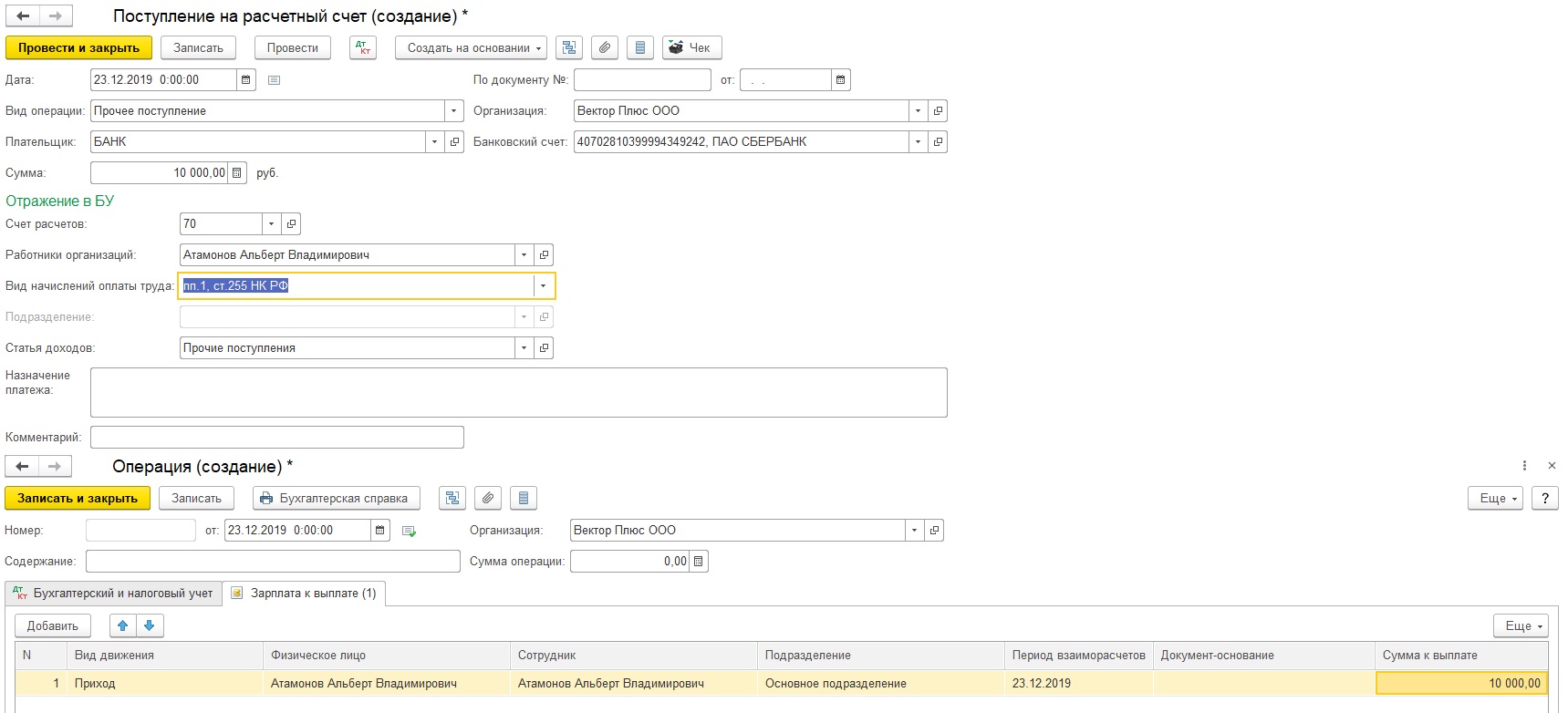The width and height of the screenshot is (1568, 713).
Task: Expand the Счет расчетов dropdown
Action: (271, 223)
